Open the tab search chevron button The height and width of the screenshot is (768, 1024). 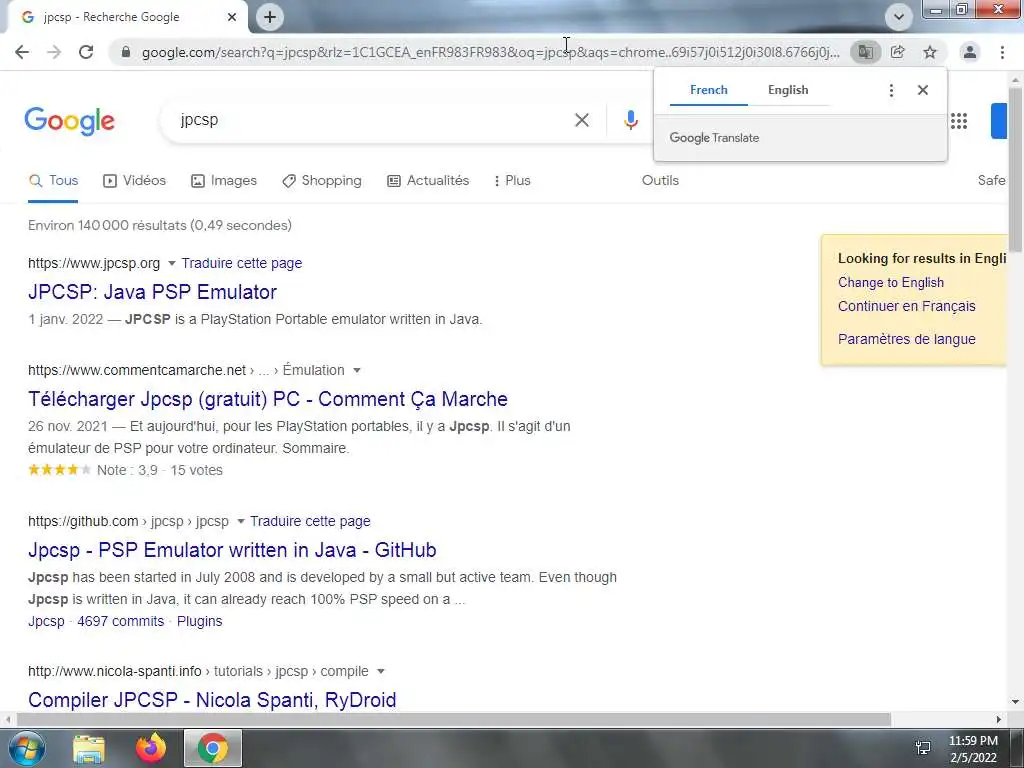click(x=899, y=17)
